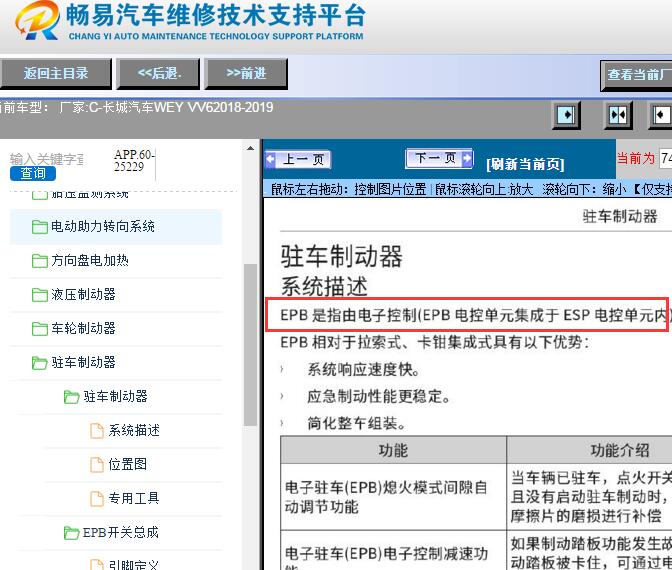This screenshot has width=672, height=570.
Task: Click open-folder icon of EPB开关总成
Action: [72, 533]
